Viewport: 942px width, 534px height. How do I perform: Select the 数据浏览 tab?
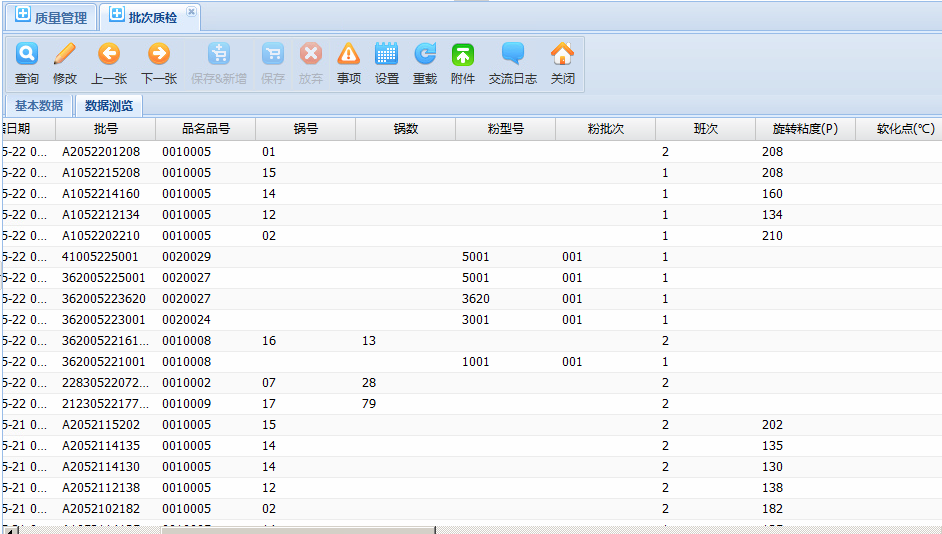(x=110, y=106)
